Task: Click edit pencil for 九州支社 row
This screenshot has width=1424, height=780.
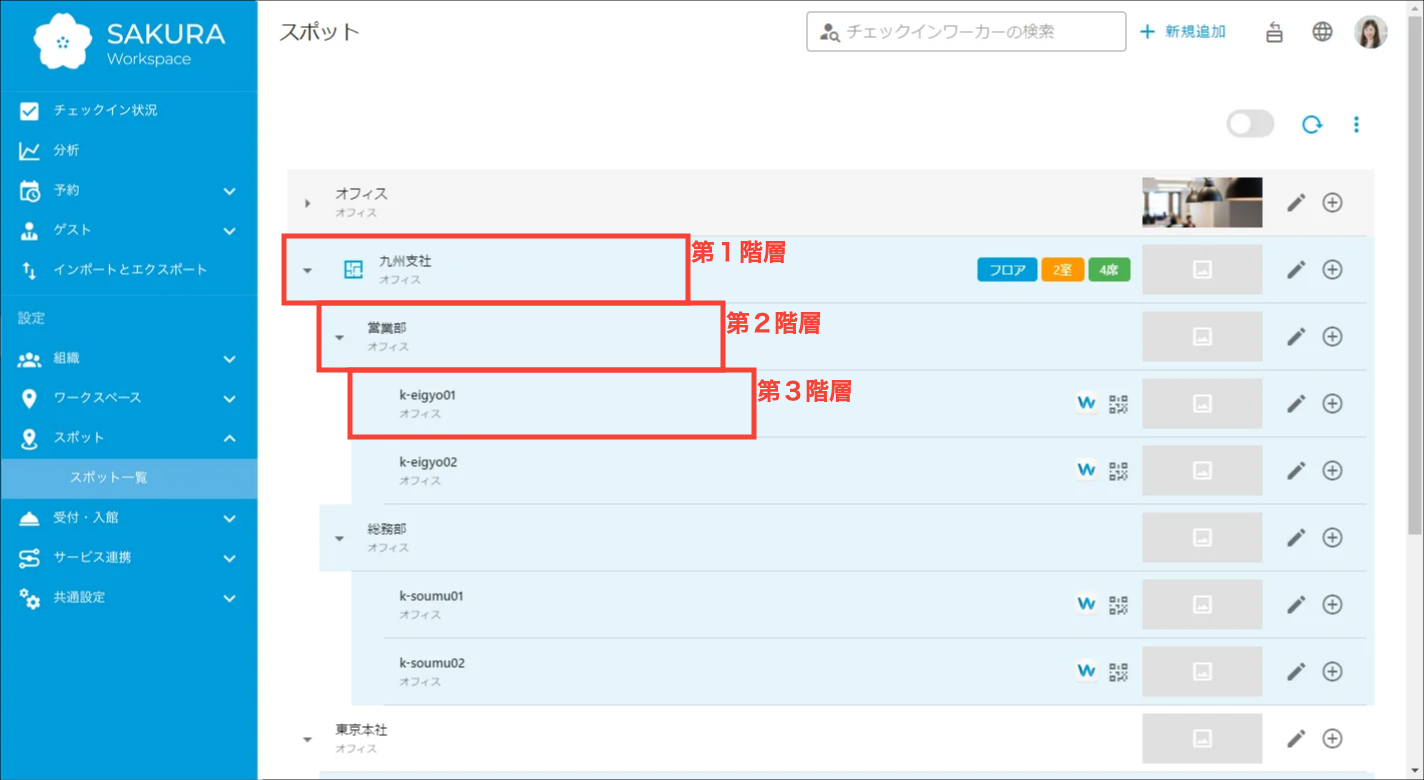Action: pos(1296,270)
